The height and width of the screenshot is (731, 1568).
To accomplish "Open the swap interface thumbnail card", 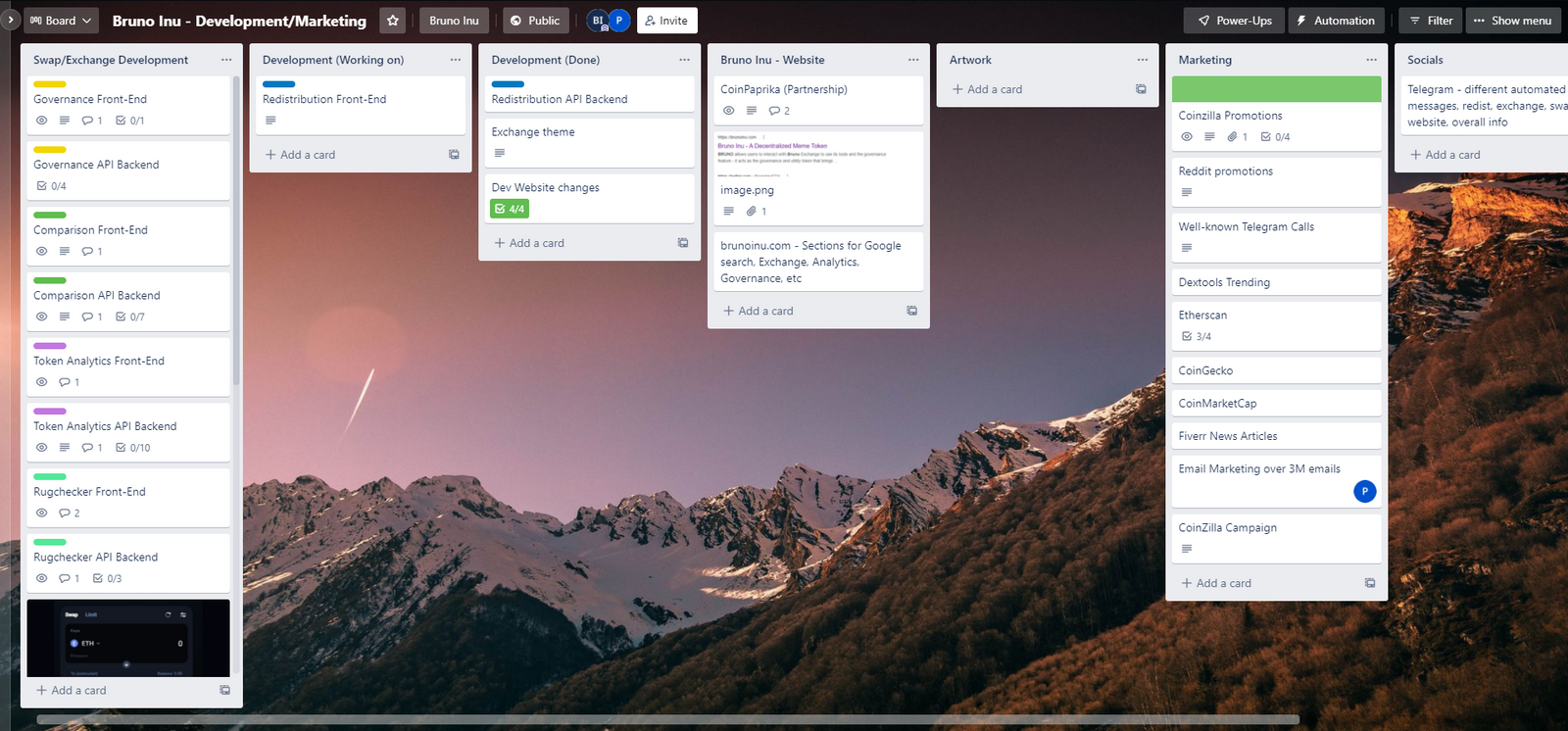I will (x=128, y=638).
